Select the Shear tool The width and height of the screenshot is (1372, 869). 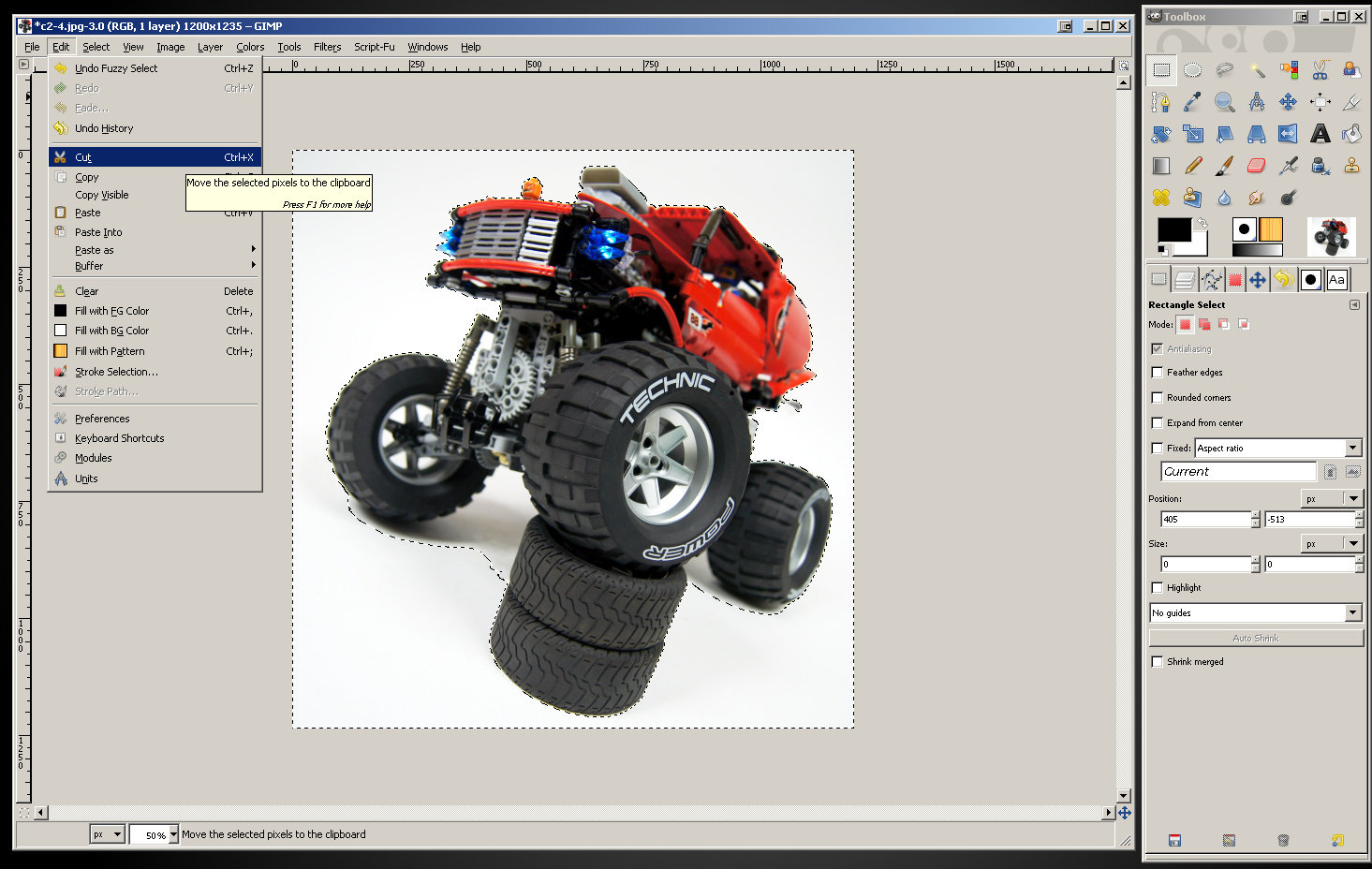(x=1224, y=134)
